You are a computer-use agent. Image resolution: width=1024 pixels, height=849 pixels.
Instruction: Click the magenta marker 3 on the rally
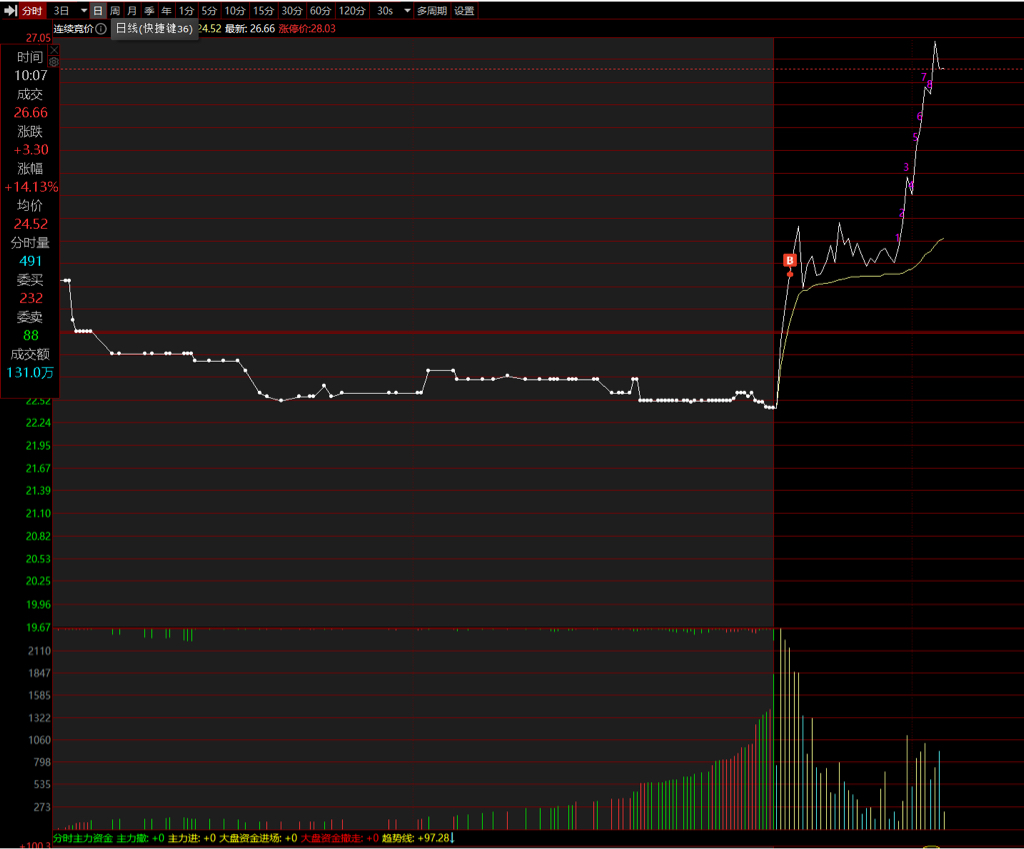[906, 167]
